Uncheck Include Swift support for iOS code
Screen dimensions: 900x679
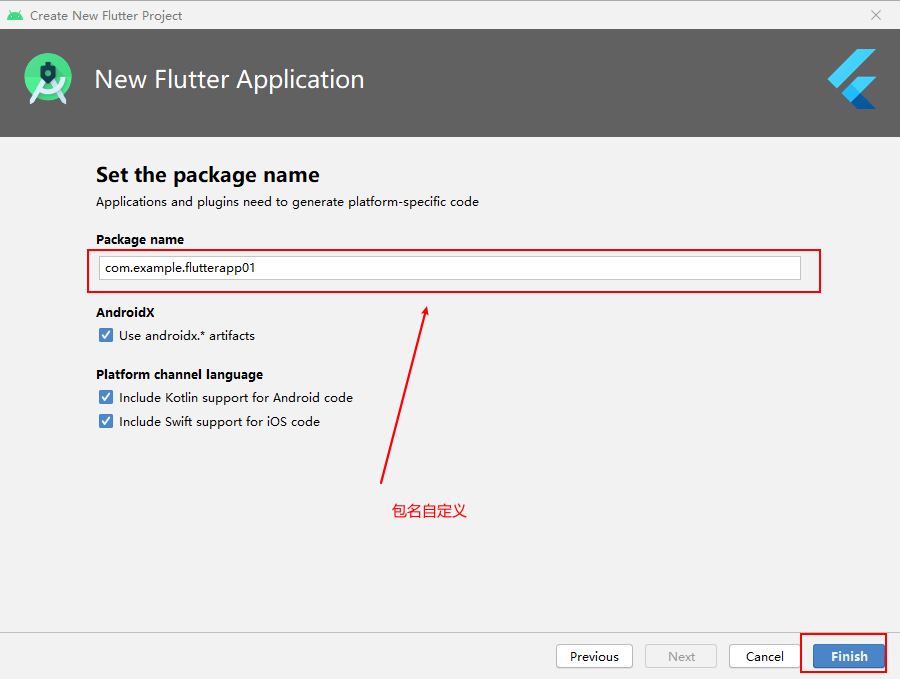(106, 421)
